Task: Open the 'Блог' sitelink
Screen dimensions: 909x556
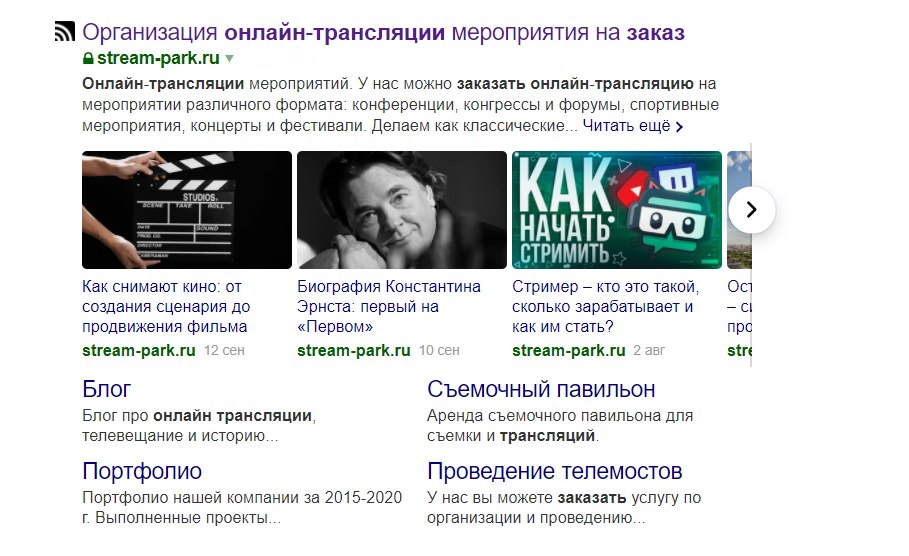Action: click(x=107, y=389)
